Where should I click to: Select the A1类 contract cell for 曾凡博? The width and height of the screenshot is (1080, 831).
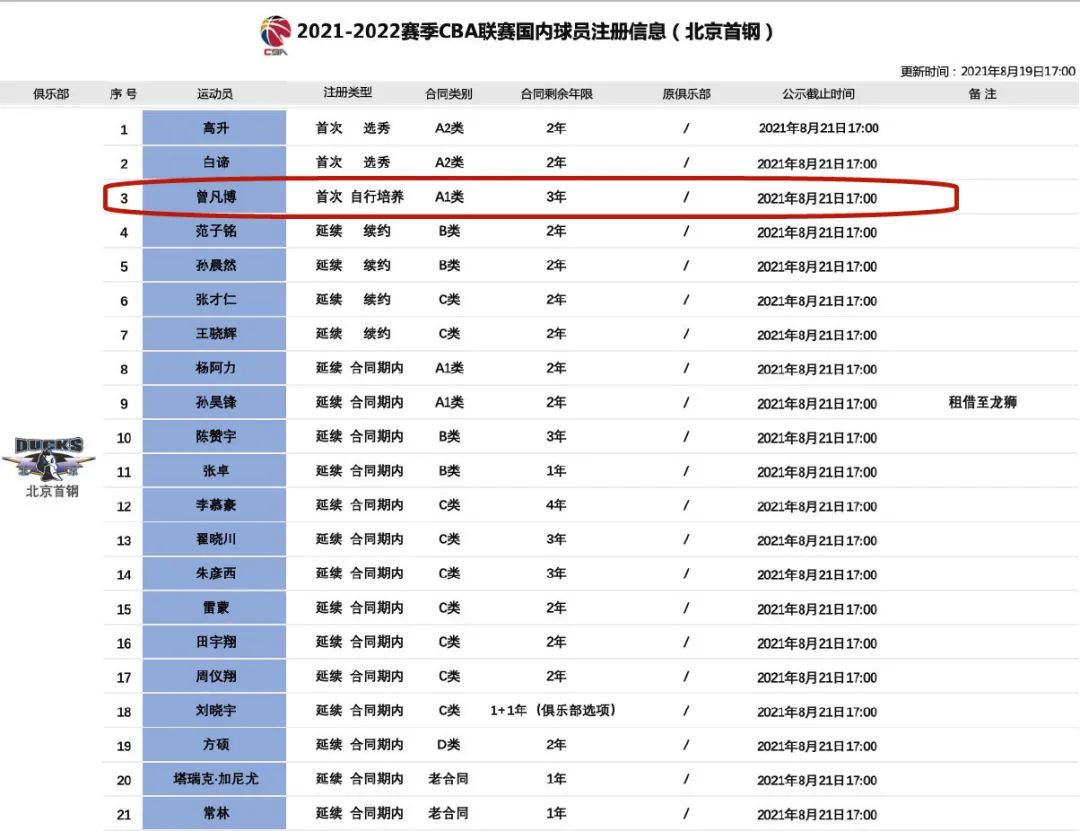[447, 197]
